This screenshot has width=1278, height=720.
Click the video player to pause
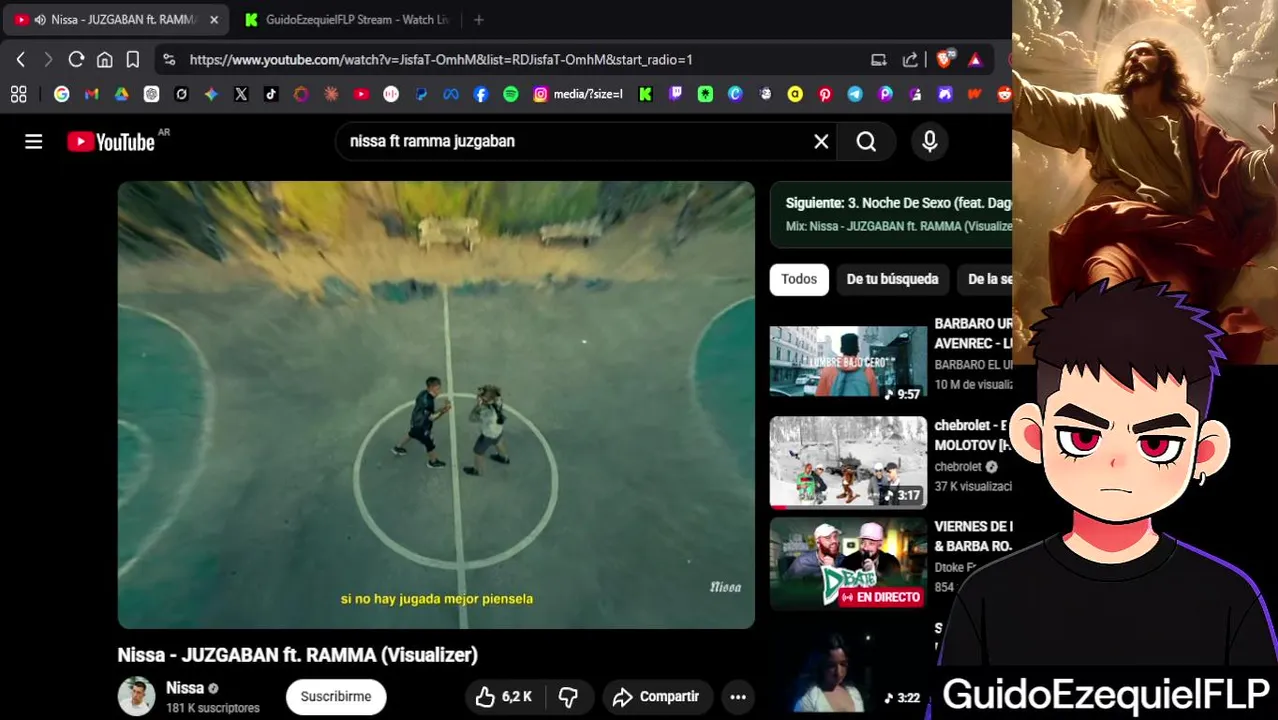436,405
